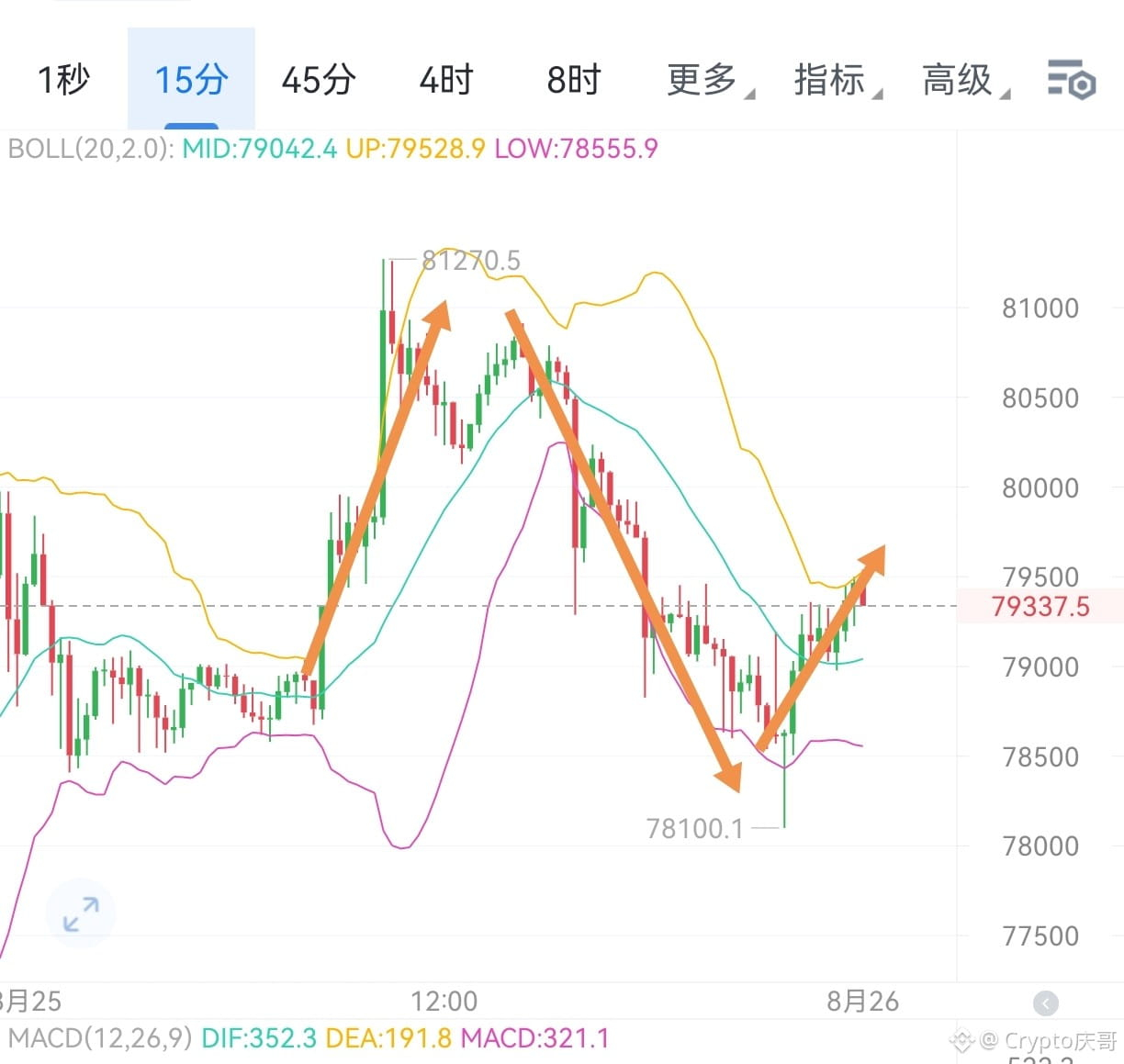1124x1064 pixels.
Task: Click the DIF:352.3 value
Action: 259,1038
